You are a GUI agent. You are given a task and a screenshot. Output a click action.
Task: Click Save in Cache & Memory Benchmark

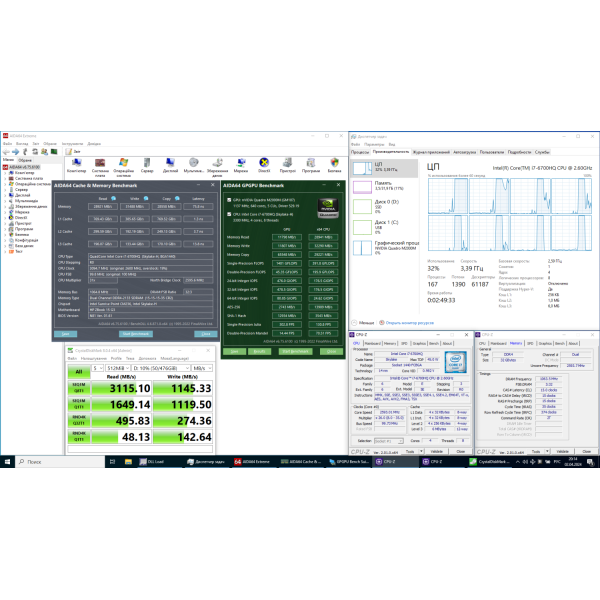coord(66,334)
